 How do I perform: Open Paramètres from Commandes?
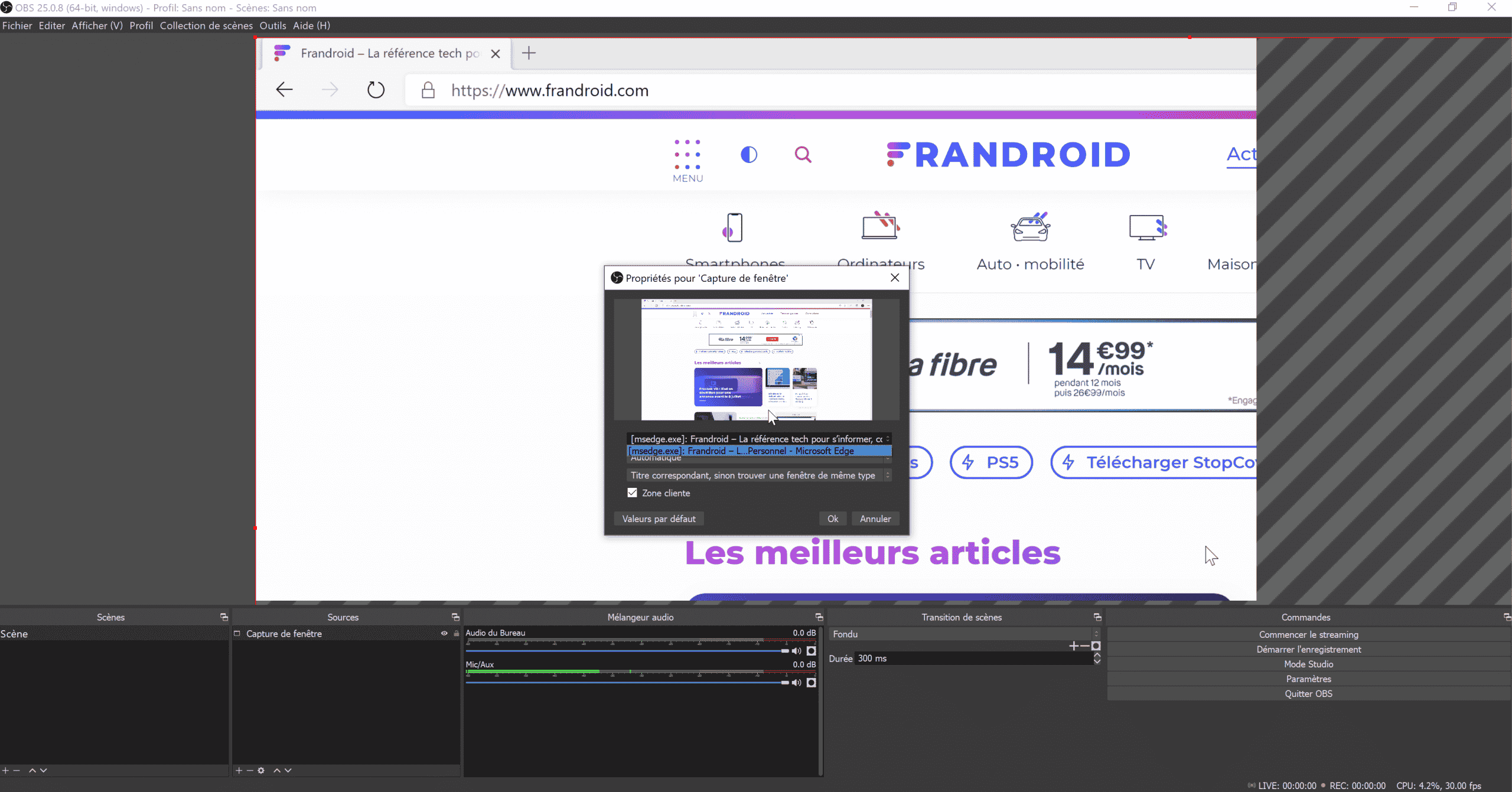click(x=1308, y=679)
